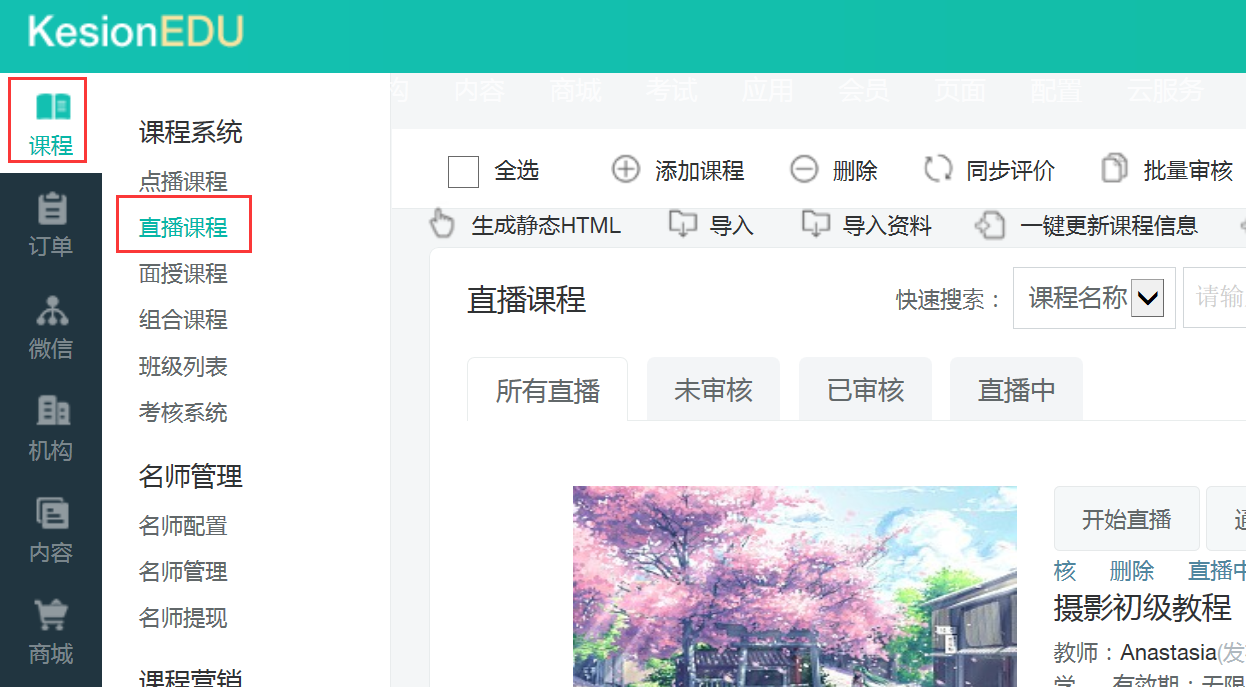Click the 添加课程 plus icon
This screenshot has height=687, width=1246.
tap(625, 170)
